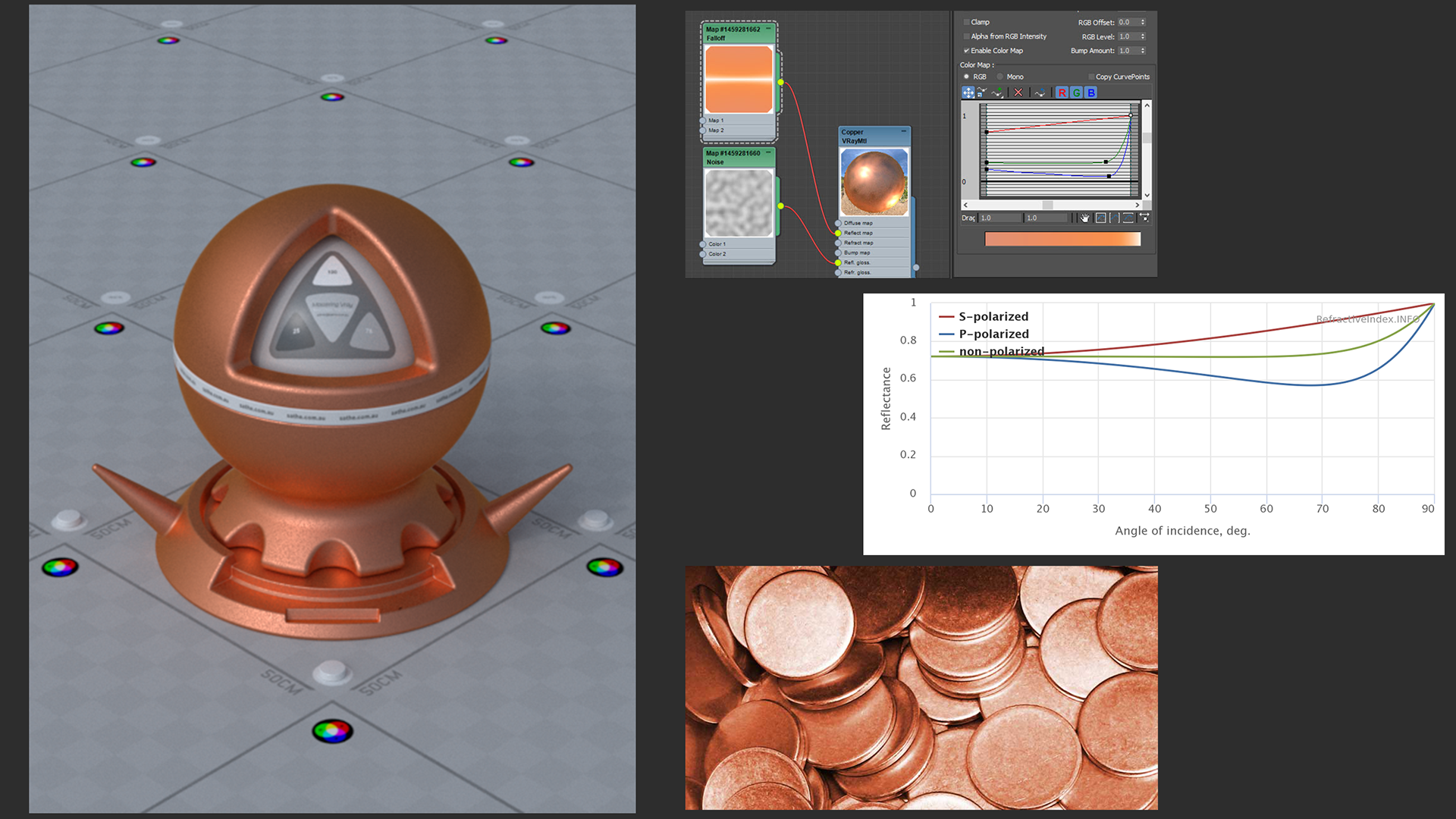Click the Reset curves icon
The height and width of the screenshot is (819, 1456).
(x=1040, y=93)
